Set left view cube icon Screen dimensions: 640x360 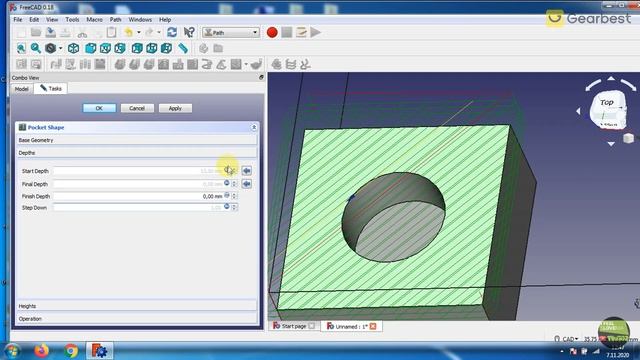[167, 48]
